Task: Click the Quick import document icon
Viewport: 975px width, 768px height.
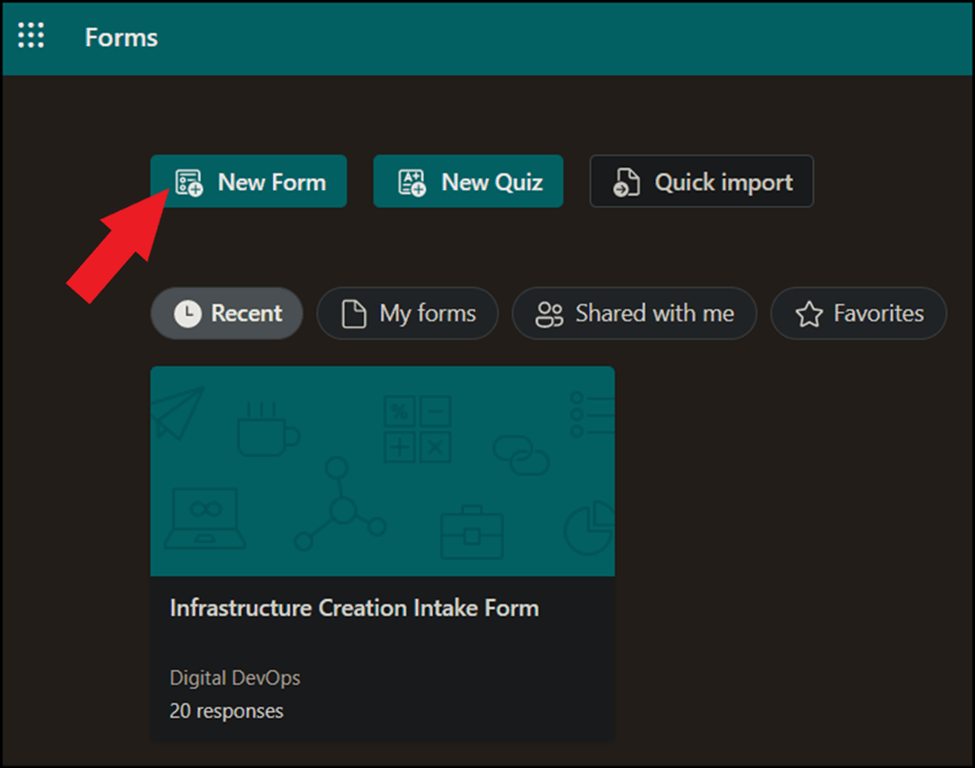Action: pos(627,182)
